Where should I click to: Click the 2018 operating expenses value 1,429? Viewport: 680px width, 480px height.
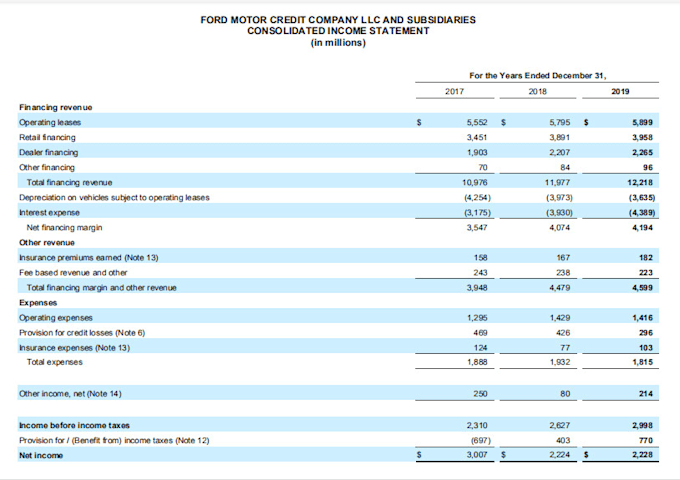point(560,318)
